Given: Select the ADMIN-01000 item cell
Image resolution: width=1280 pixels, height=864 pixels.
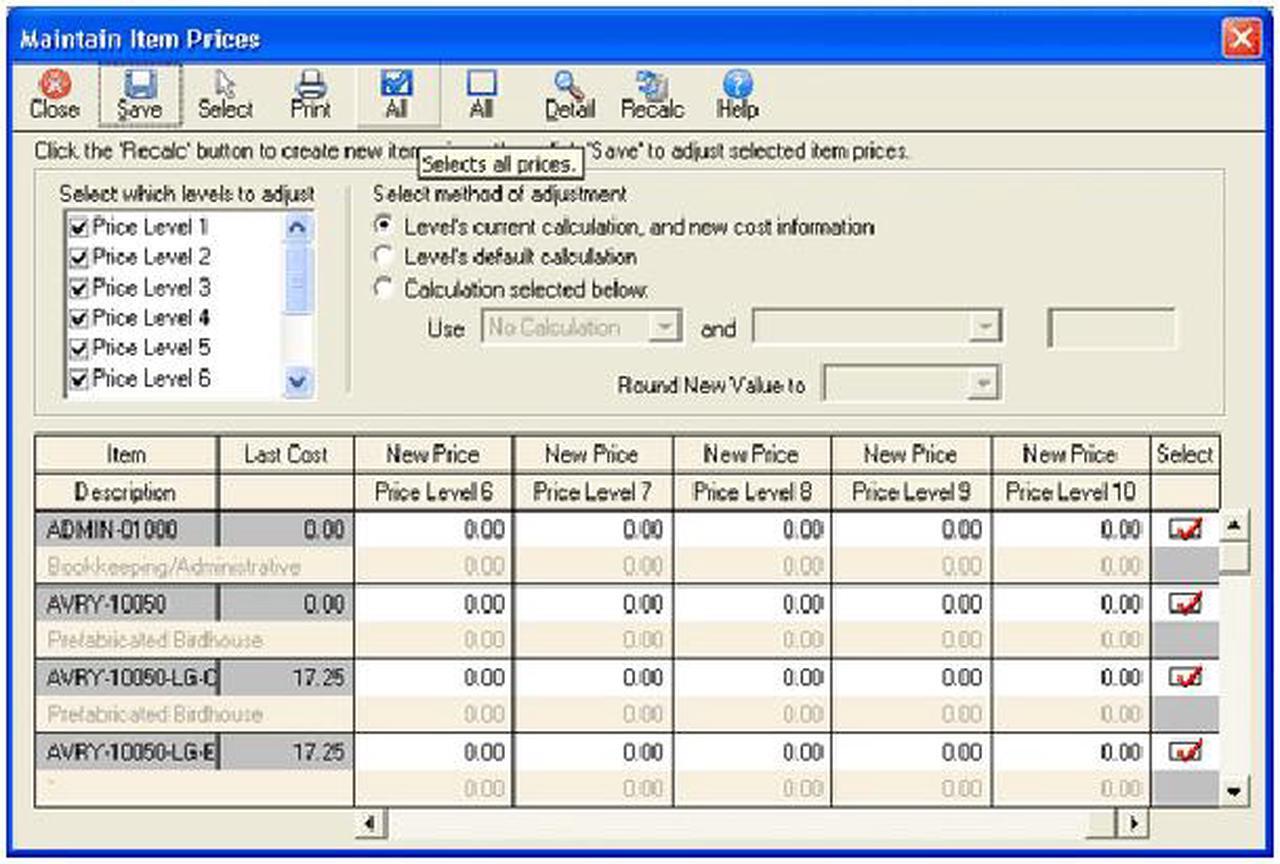Looking at the screenshot, I should (x=127, y=530).
